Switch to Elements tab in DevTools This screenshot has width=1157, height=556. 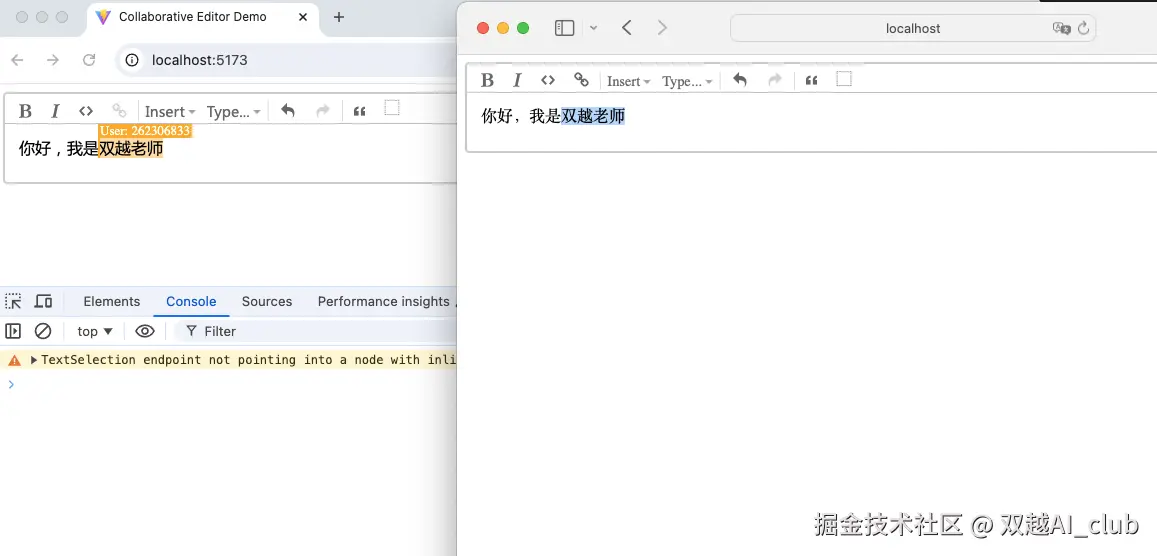(x=111, y=301)
